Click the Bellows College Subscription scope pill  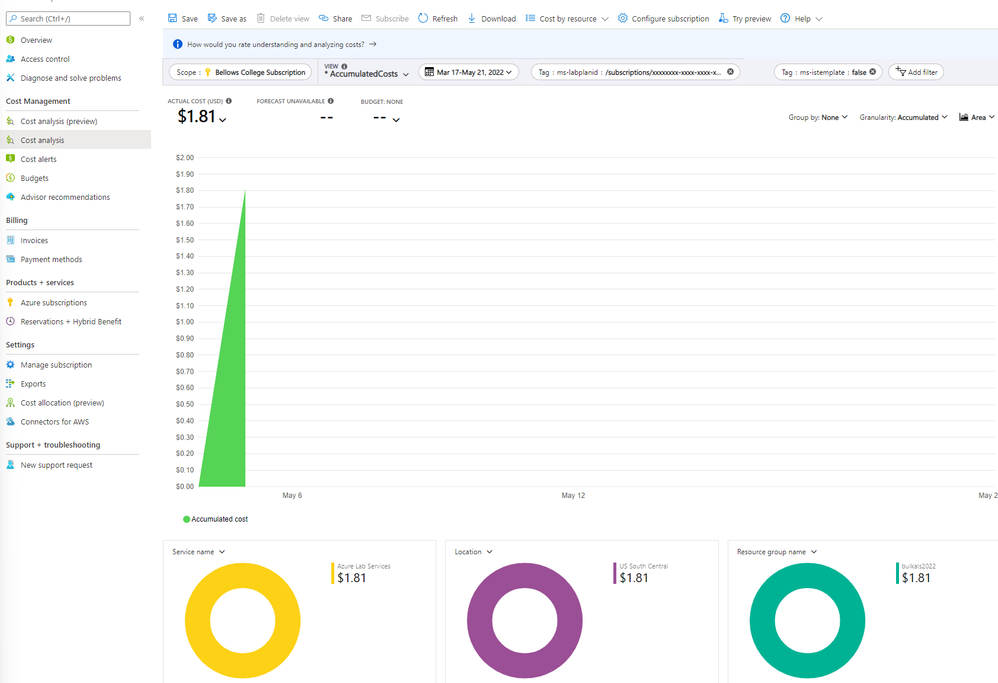pyautogui.click(x=241, y=72)
